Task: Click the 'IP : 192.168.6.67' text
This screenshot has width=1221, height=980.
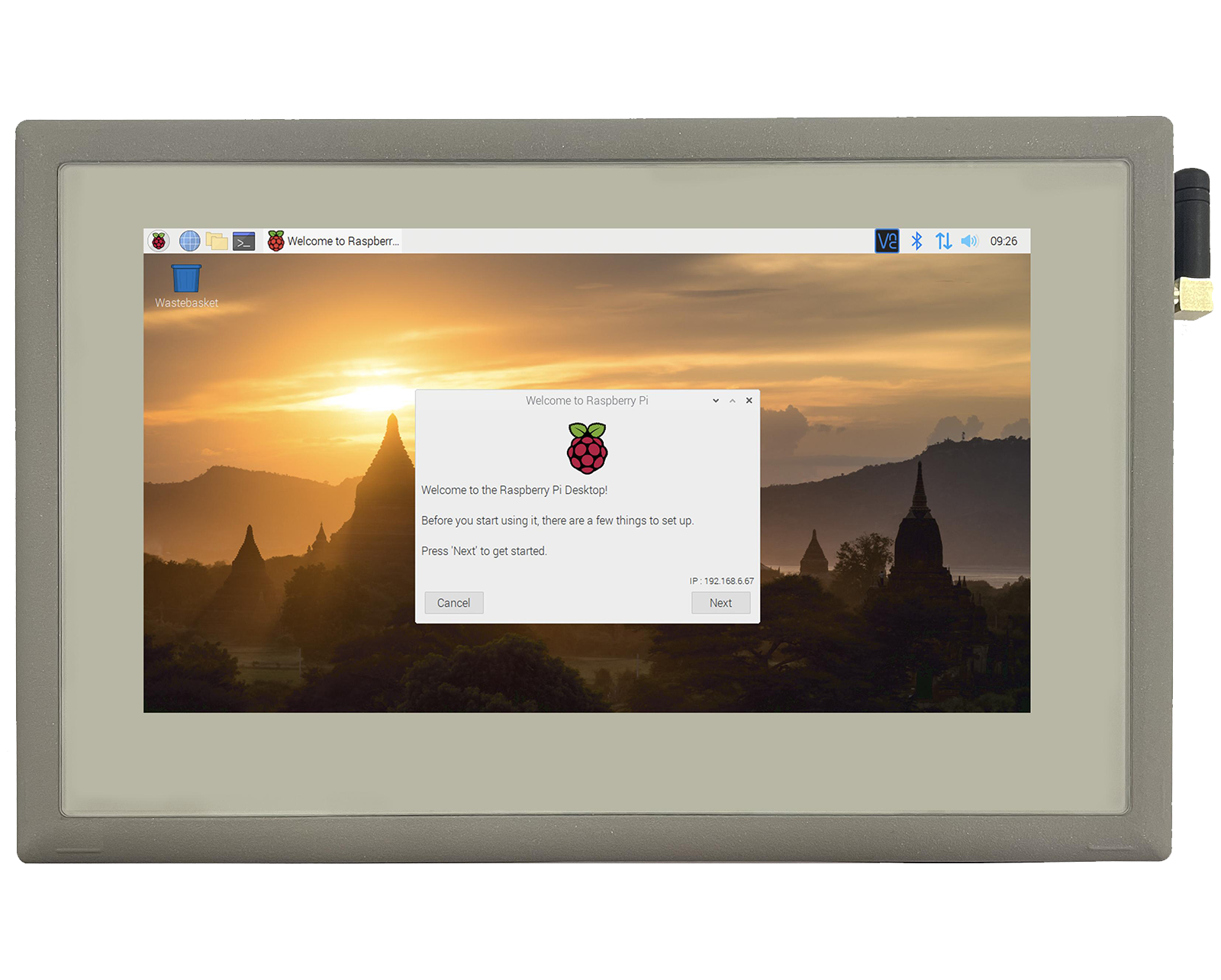Action: tap(721, 581)
